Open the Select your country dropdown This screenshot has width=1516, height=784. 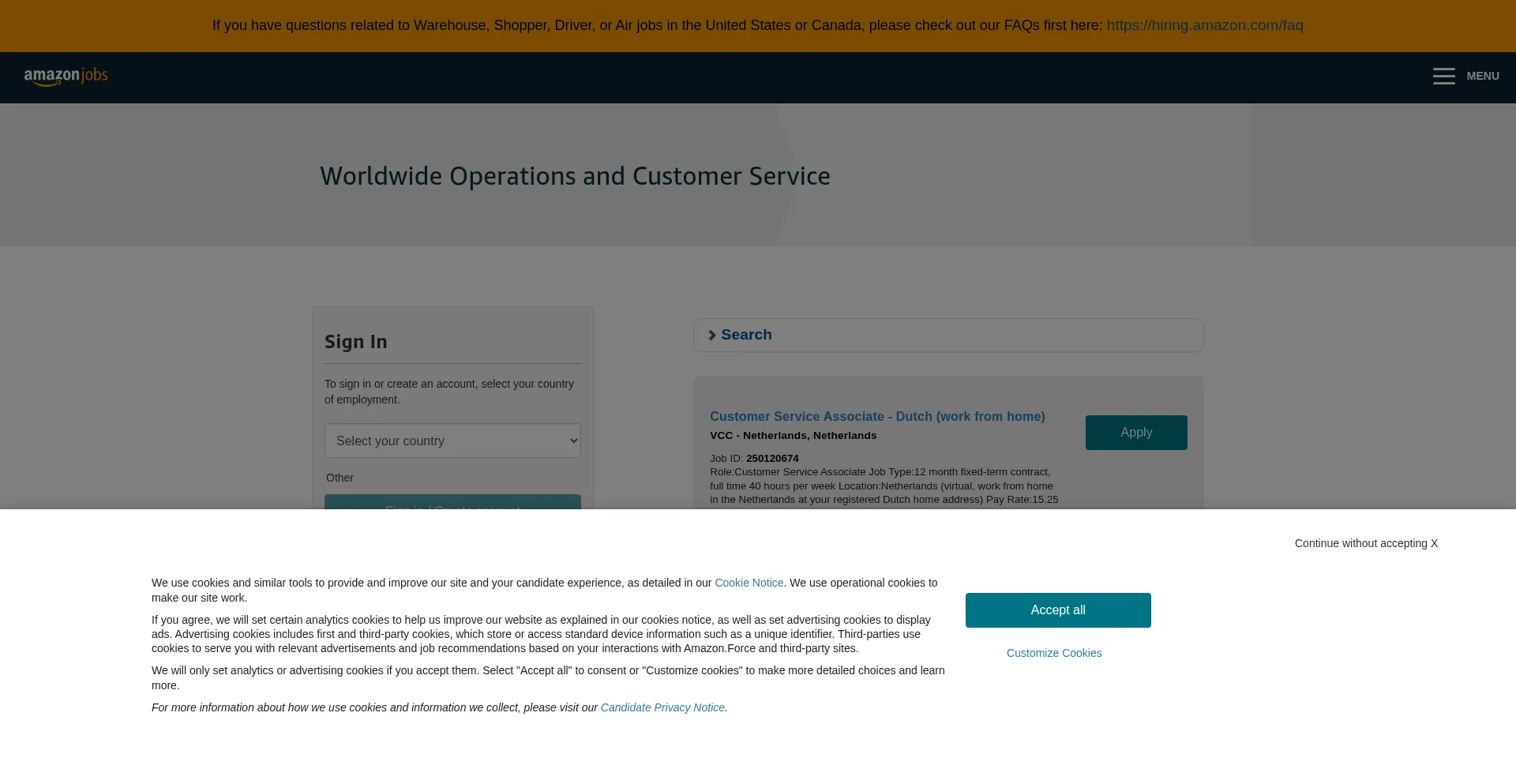(x=452, y=441)
